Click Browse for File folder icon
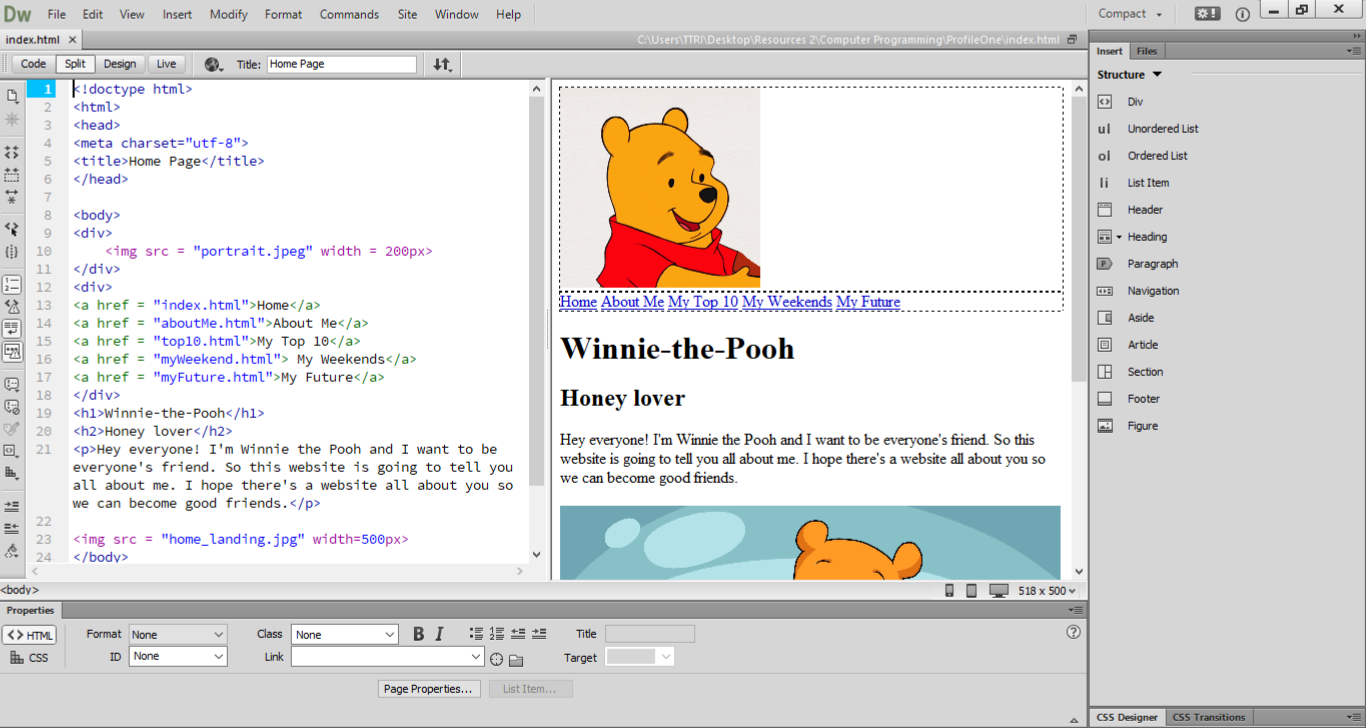Screen dimensions: 1366x728 click(516, 659)
